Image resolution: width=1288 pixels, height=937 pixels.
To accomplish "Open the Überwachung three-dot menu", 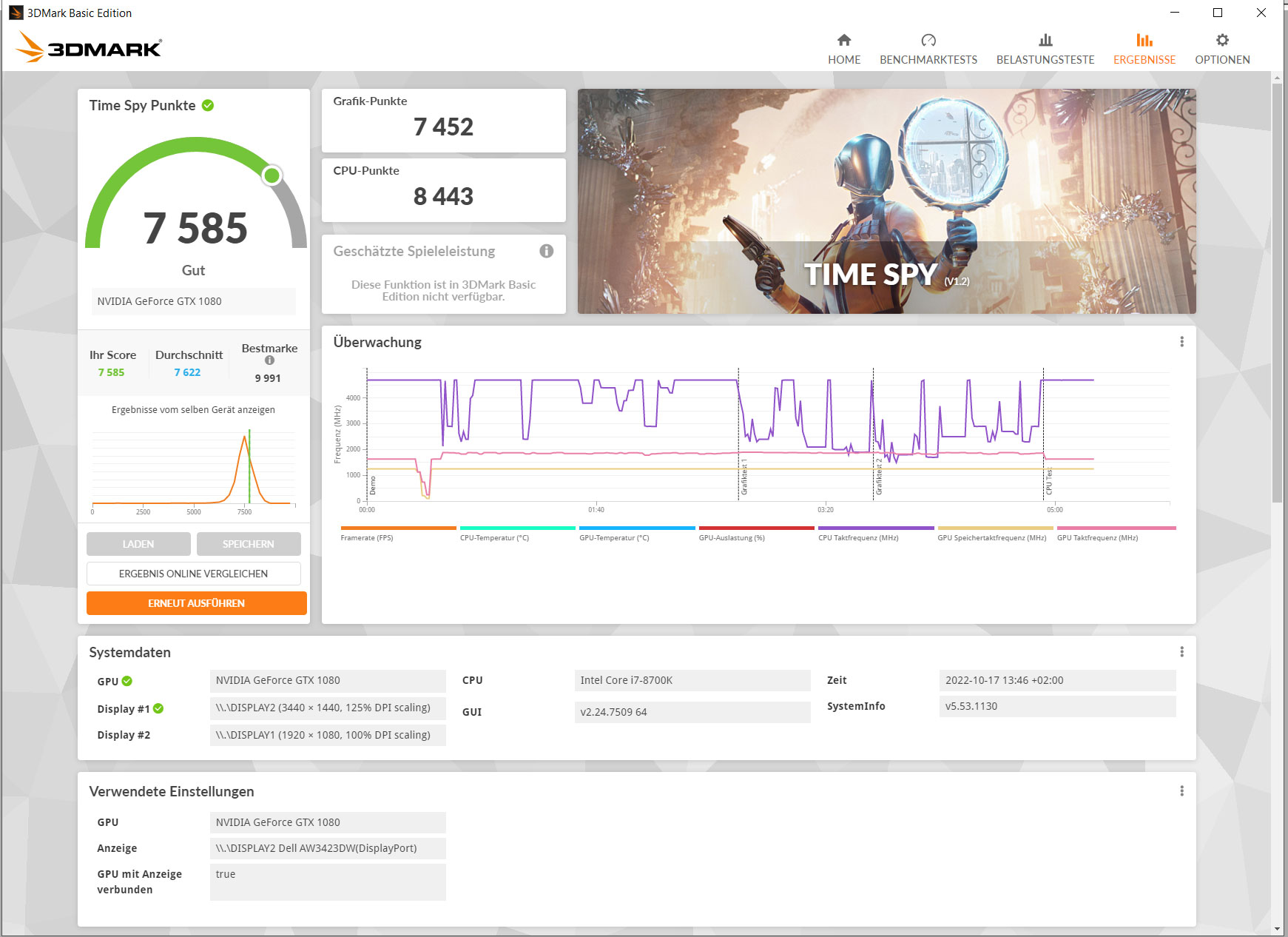I will coord(1181,342).
